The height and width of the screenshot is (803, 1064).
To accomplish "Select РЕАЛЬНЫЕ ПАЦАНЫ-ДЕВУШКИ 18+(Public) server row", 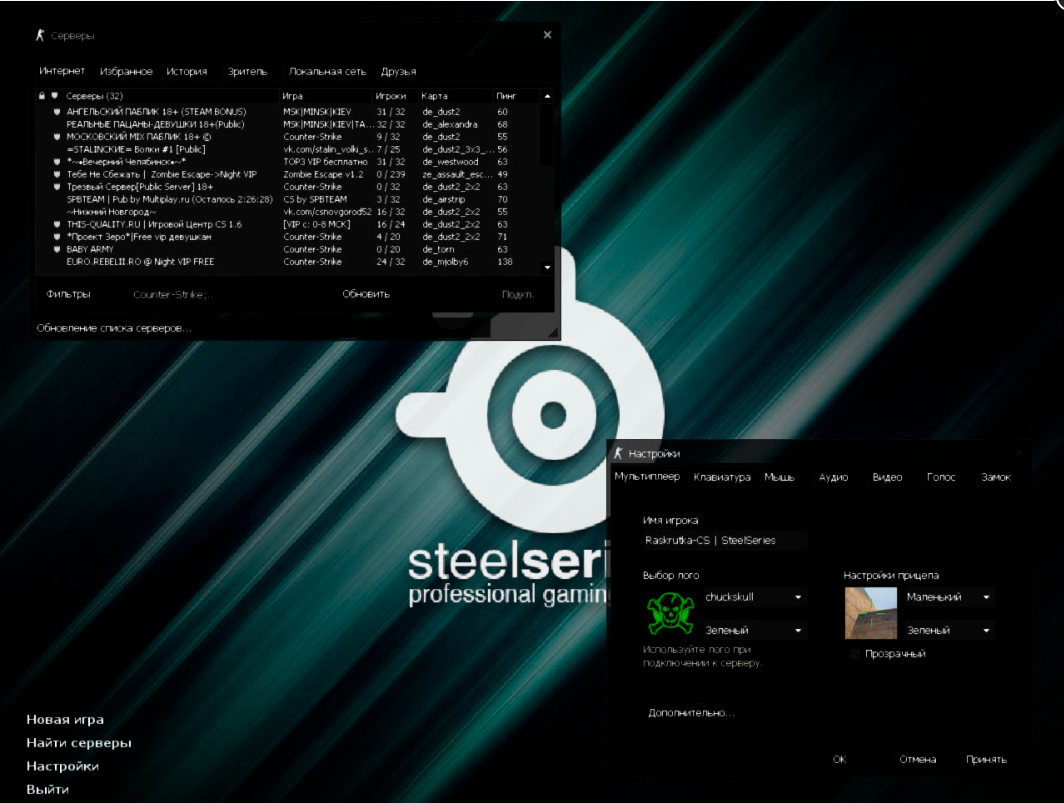I will pos(289,124).
